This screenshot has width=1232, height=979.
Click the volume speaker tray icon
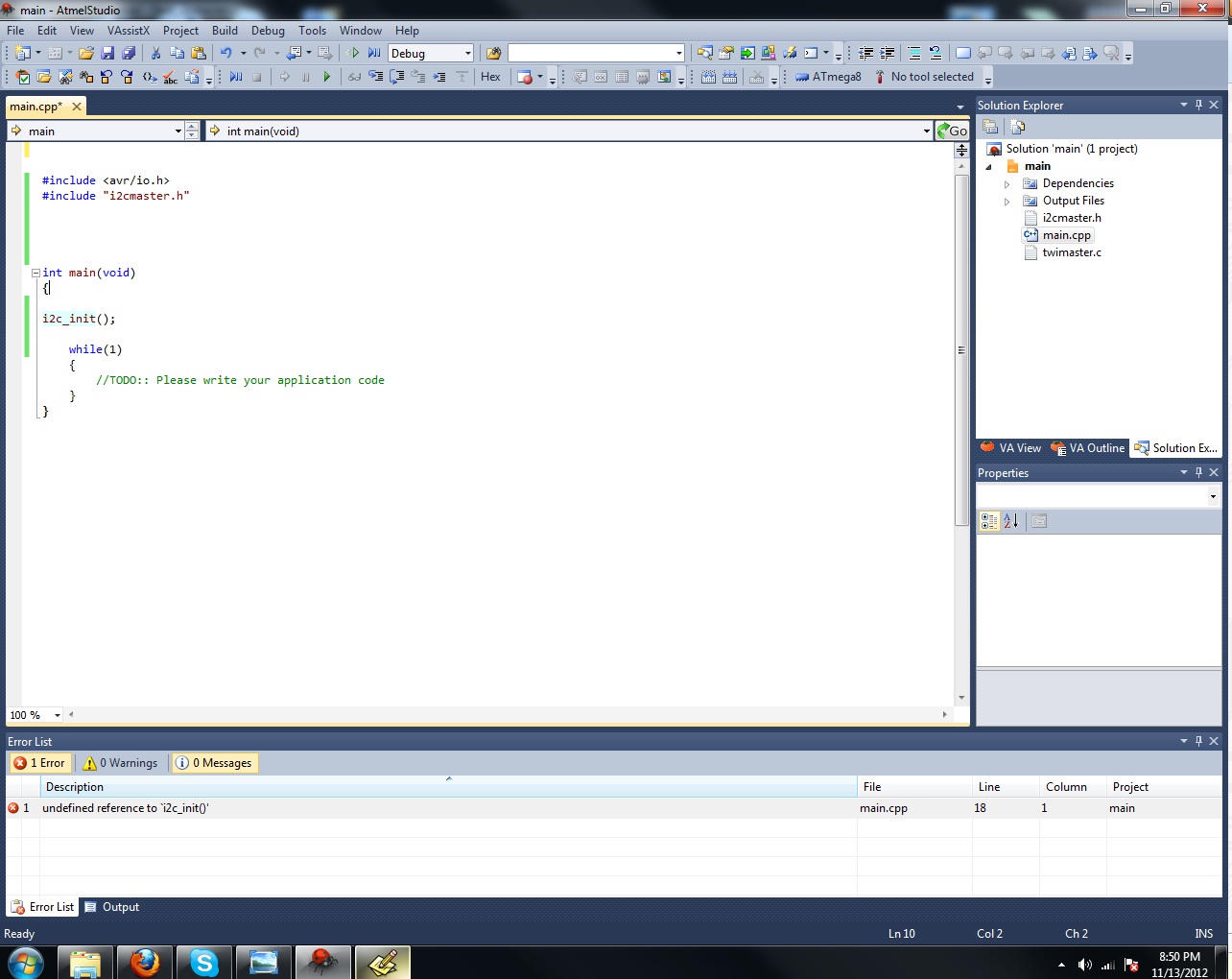click(1085, 965)
